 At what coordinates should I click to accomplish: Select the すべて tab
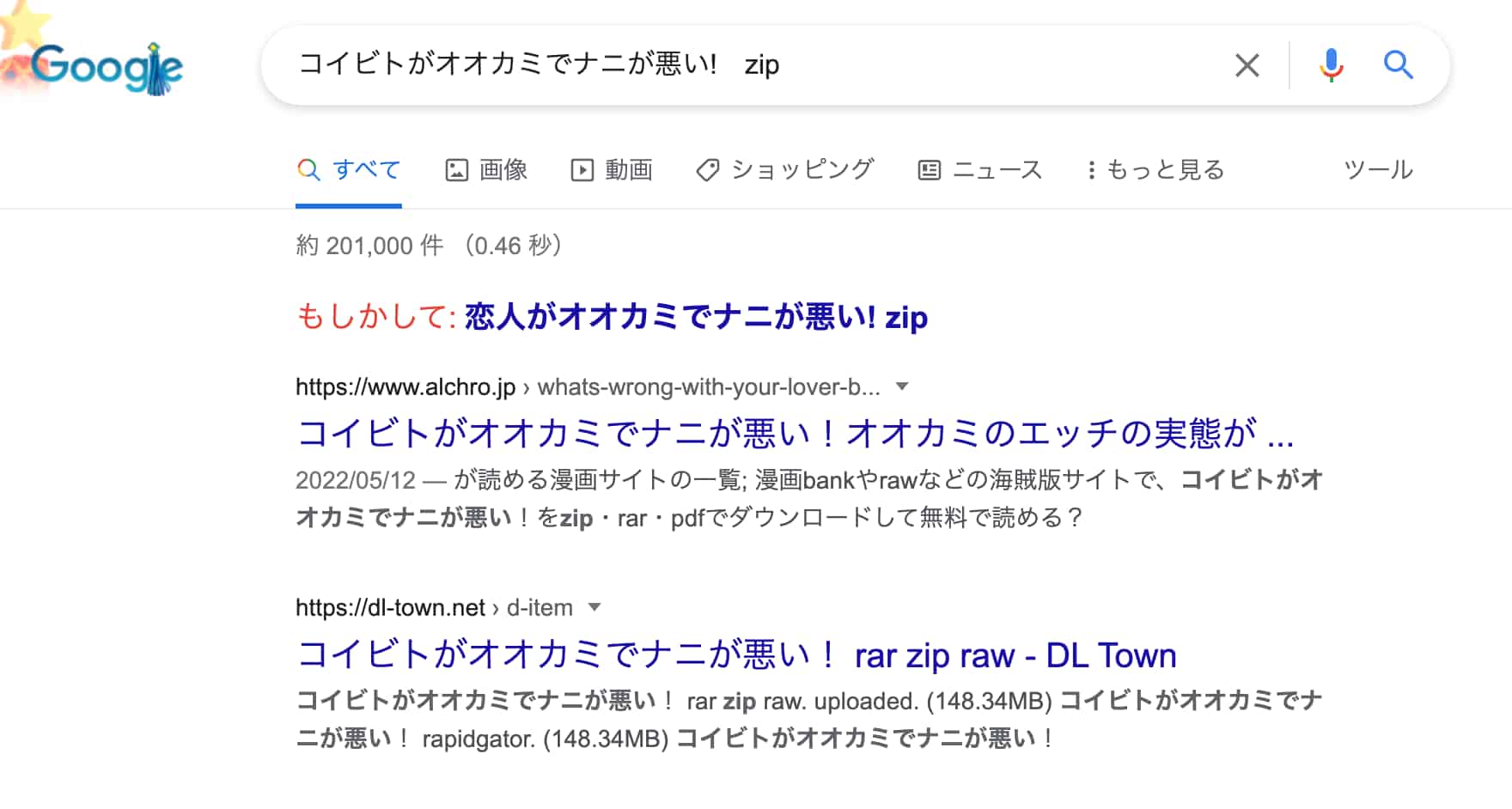(x=348, y=170)
